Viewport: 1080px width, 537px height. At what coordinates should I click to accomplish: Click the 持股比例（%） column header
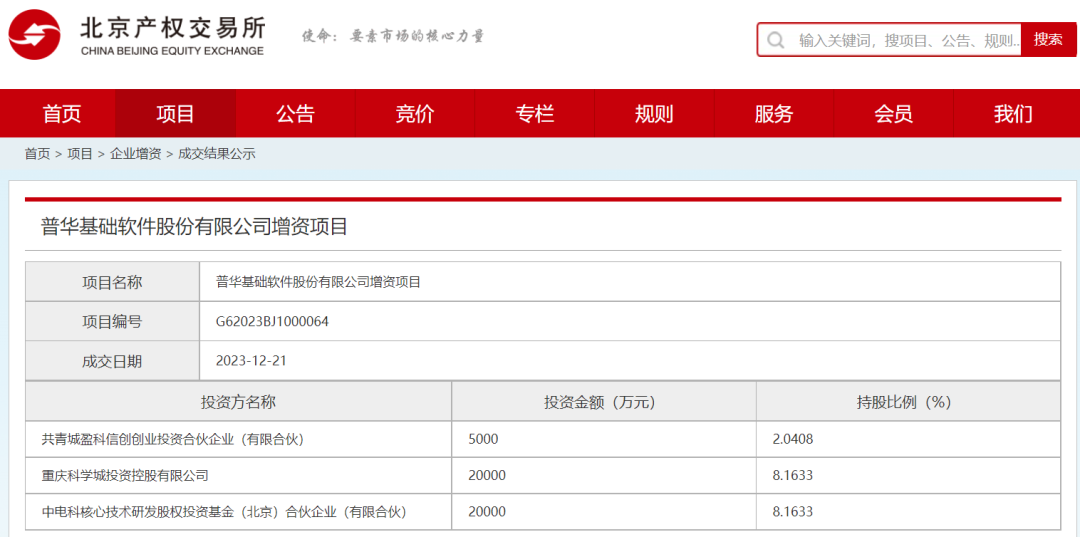pyautogui.click(x=909, y=402)
